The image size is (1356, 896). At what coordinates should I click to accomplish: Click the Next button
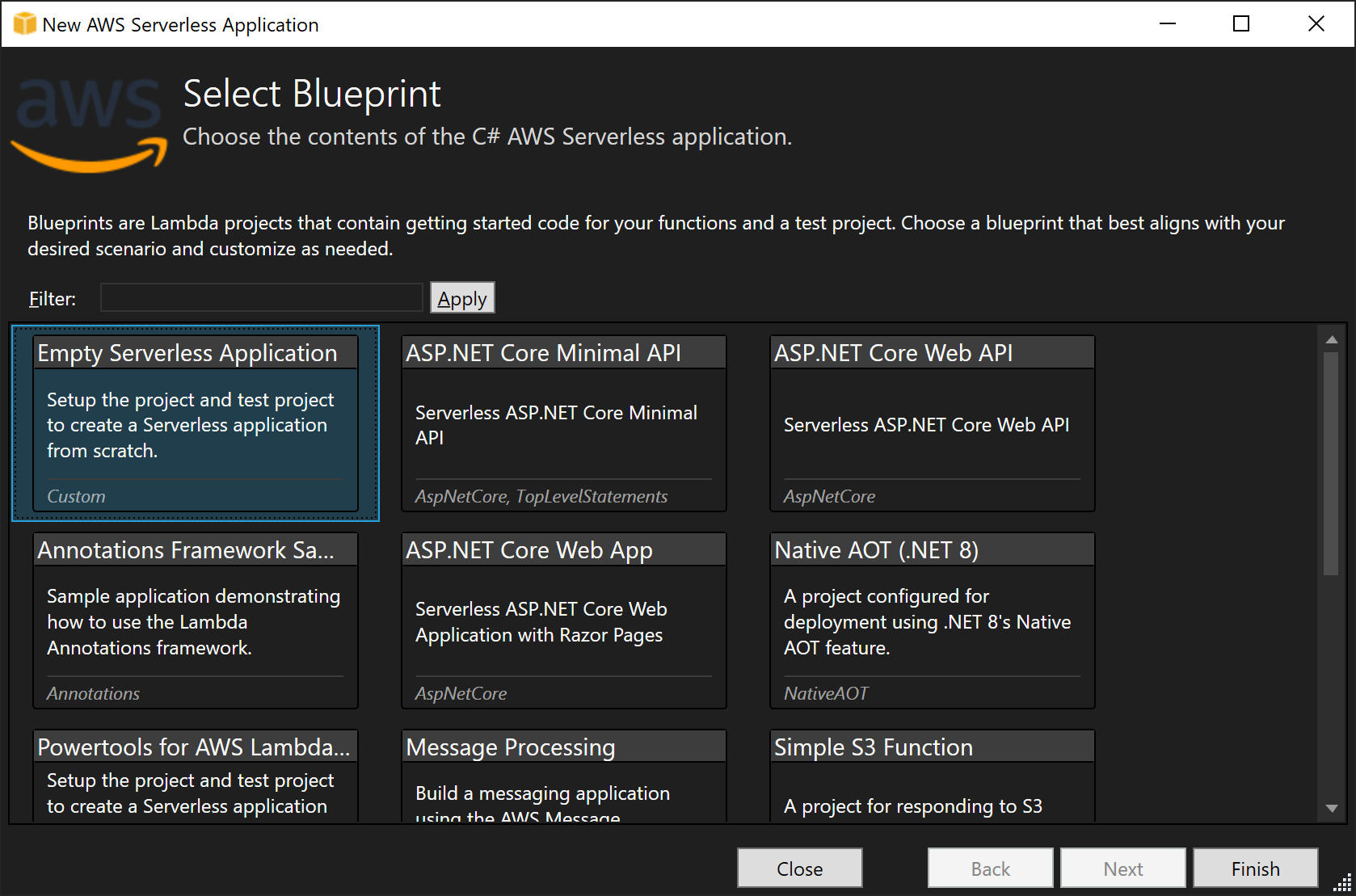(1122, 869)
